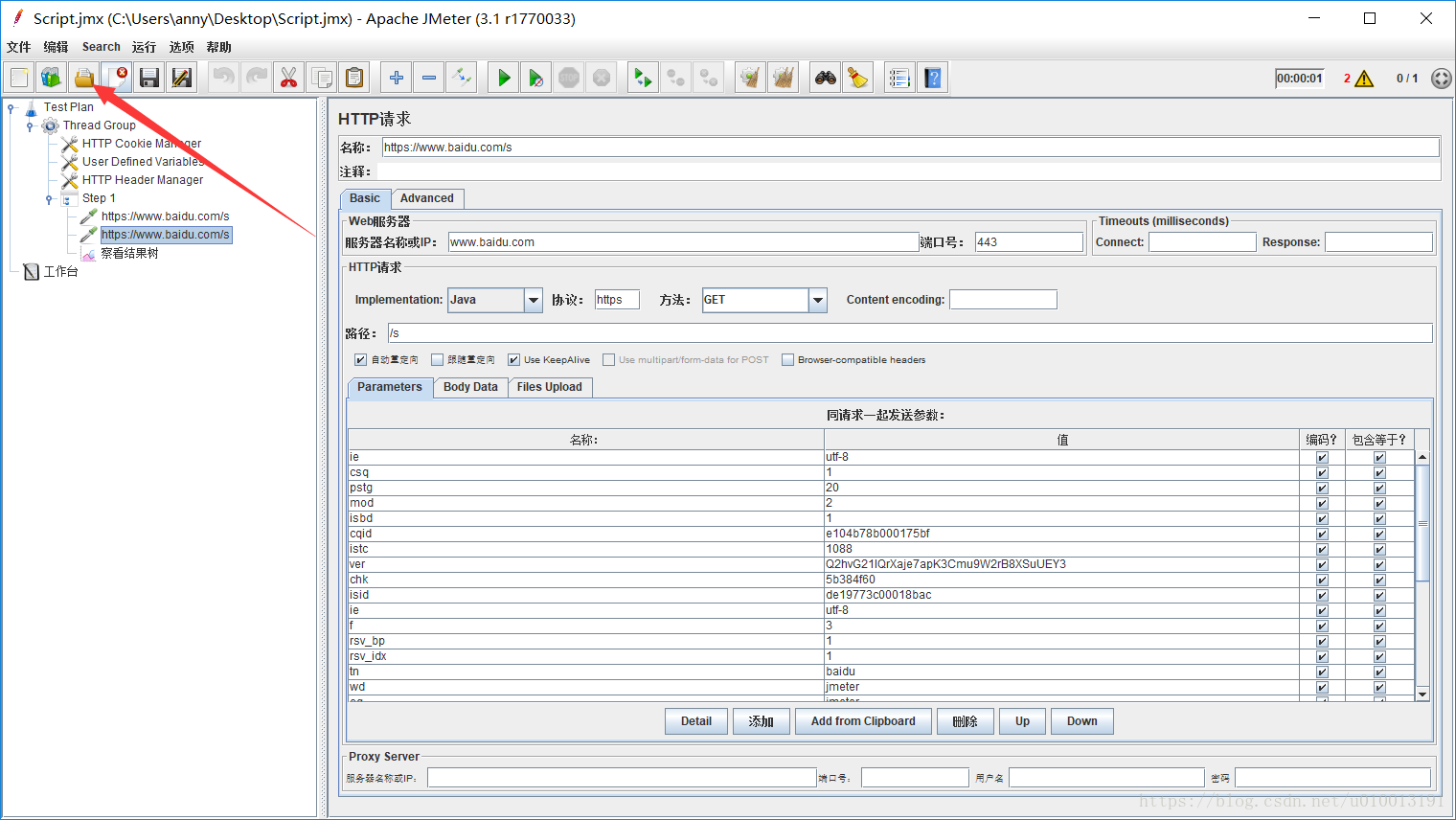Switch to the Files Upload tab
The width and height of the screenshot is (1456, 820).
tap(550, 387)
